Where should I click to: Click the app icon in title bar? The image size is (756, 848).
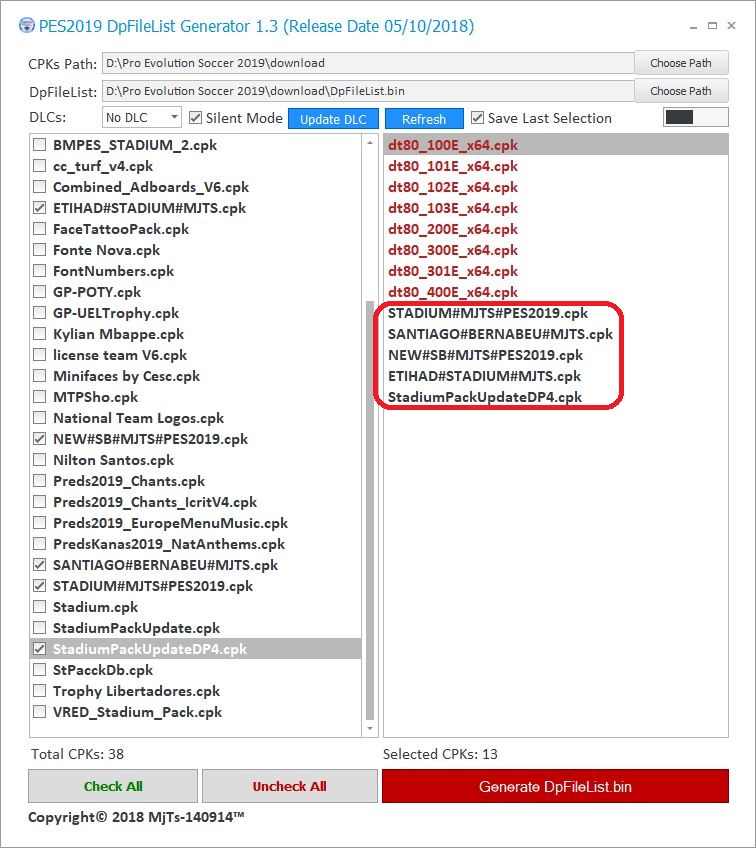pos(26,25)
